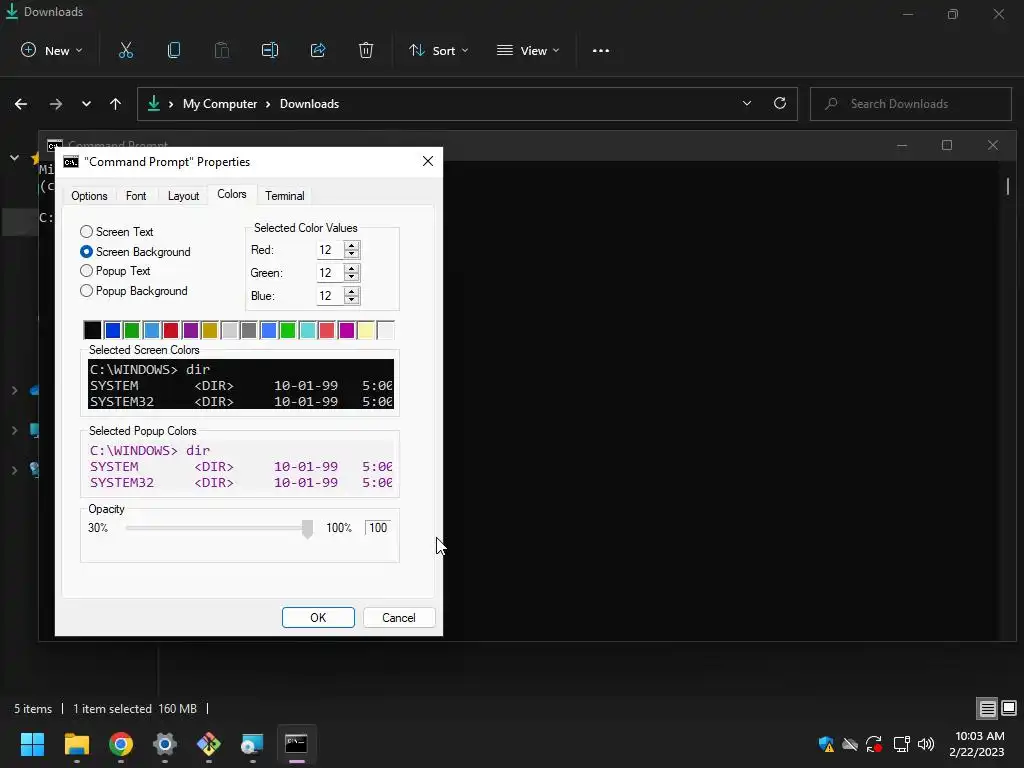
Task: Pick the white color swatch
Action: [x=385, y=330]
